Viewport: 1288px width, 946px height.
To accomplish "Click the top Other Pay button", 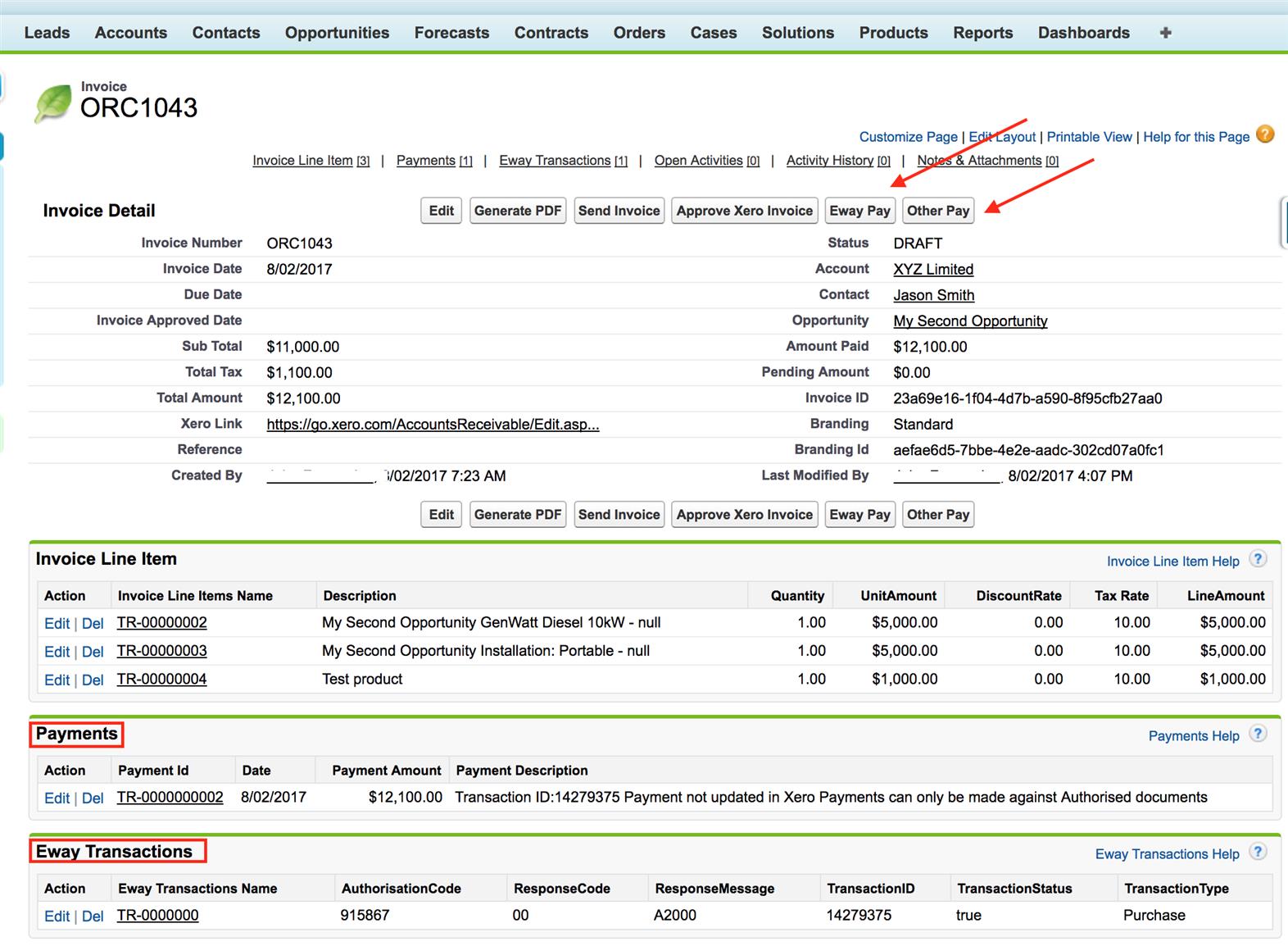I will click(938, 211).
